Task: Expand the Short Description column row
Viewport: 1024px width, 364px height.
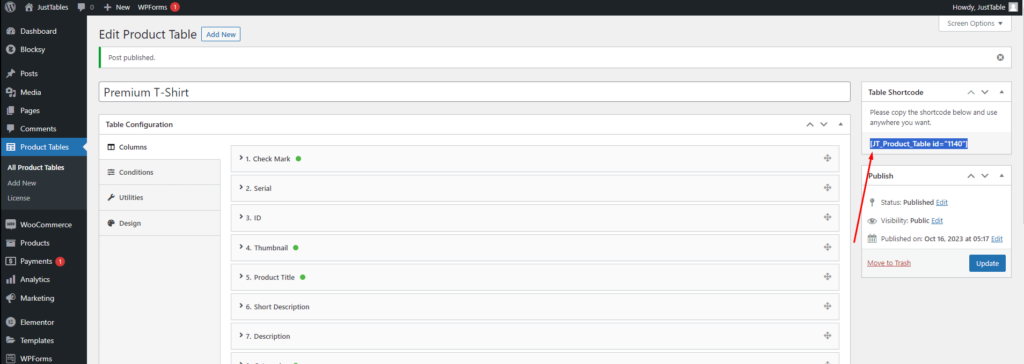Action: click(x=535, y=306)
